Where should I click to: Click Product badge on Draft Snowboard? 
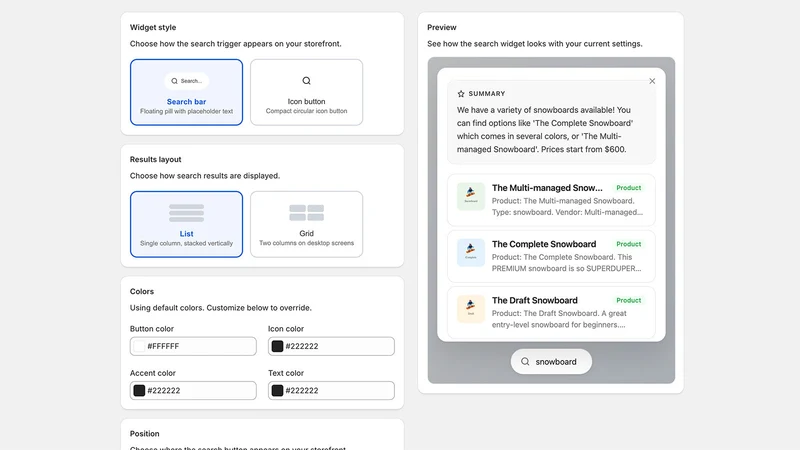click(629, 301)
